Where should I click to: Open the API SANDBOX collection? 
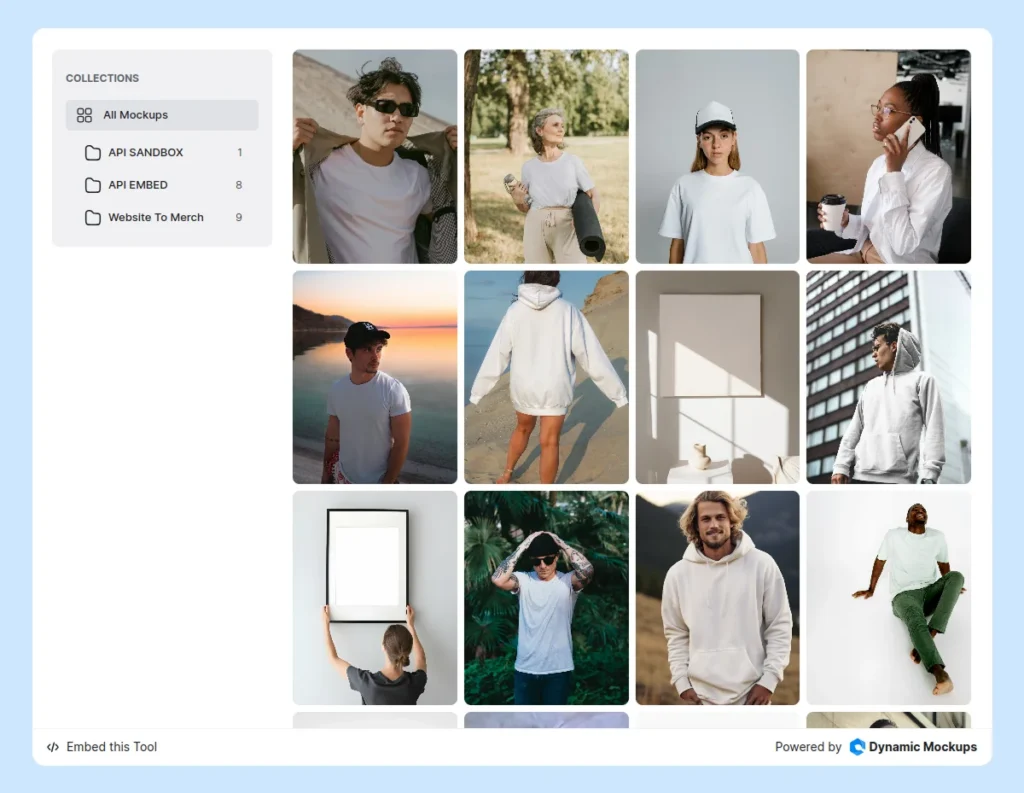click(162, 152)
